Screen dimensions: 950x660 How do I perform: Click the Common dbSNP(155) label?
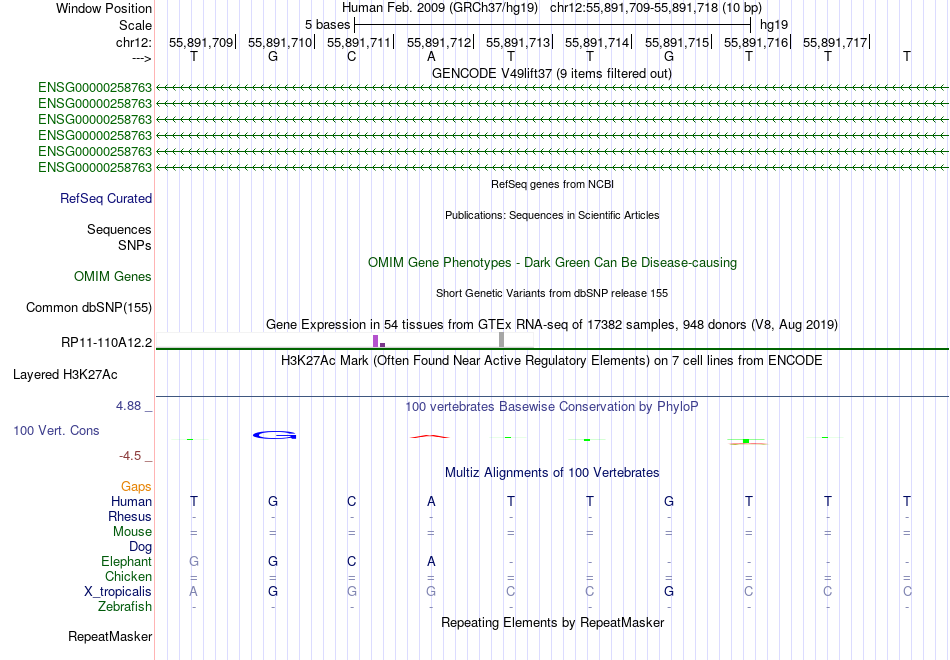[x=89, y=307]
